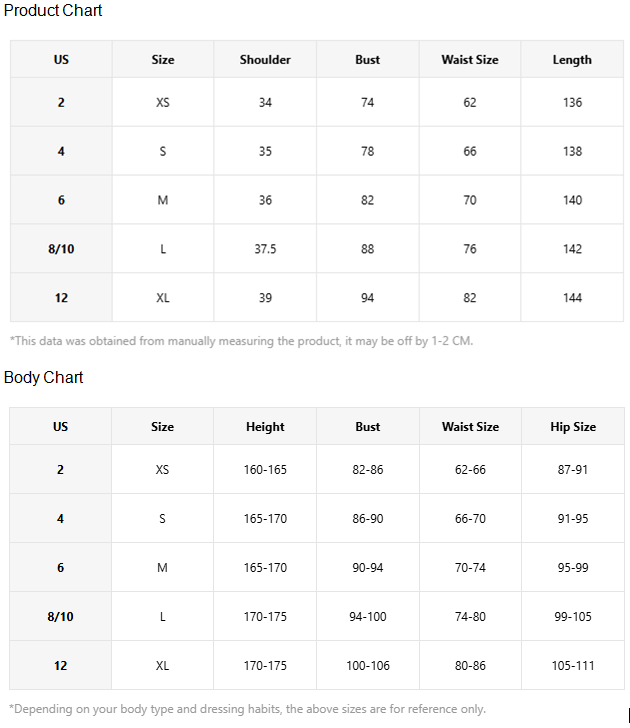Viewport: 630px width, 728px height.
Task: Click the 160-165 height cell
Action: 265,469
